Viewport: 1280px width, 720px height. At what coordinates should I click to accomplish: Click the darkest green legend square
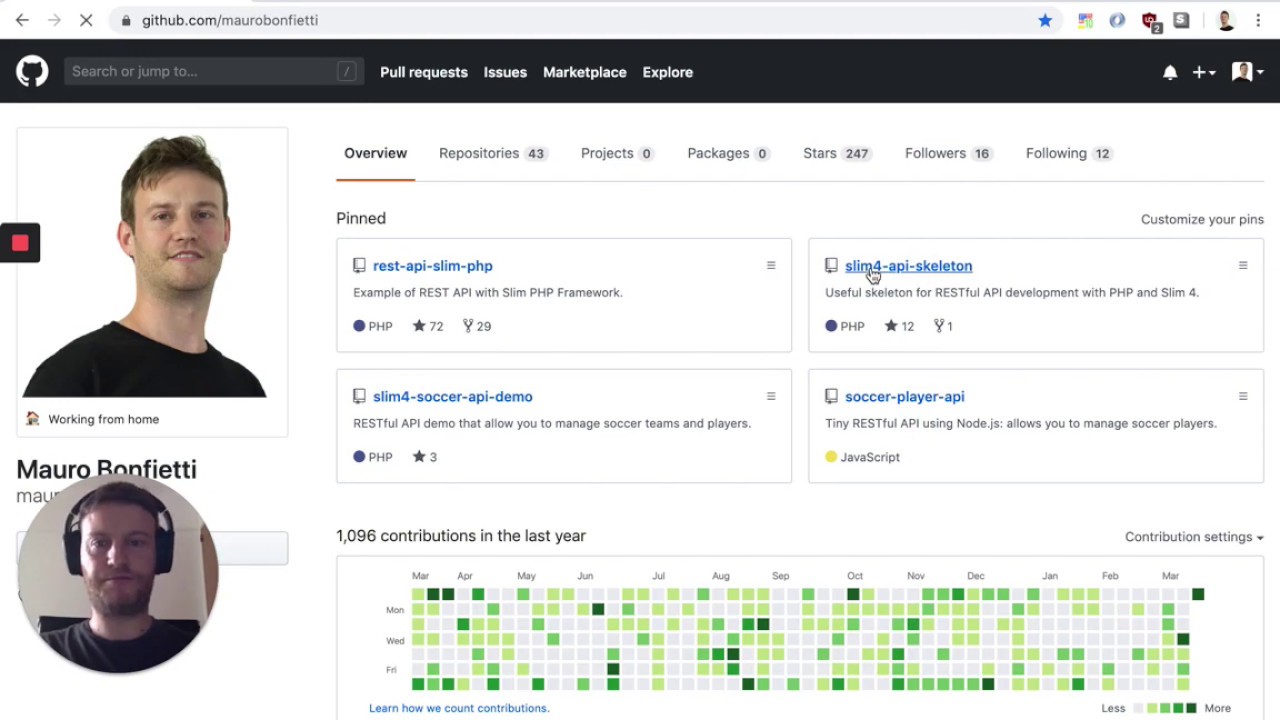1191,708
